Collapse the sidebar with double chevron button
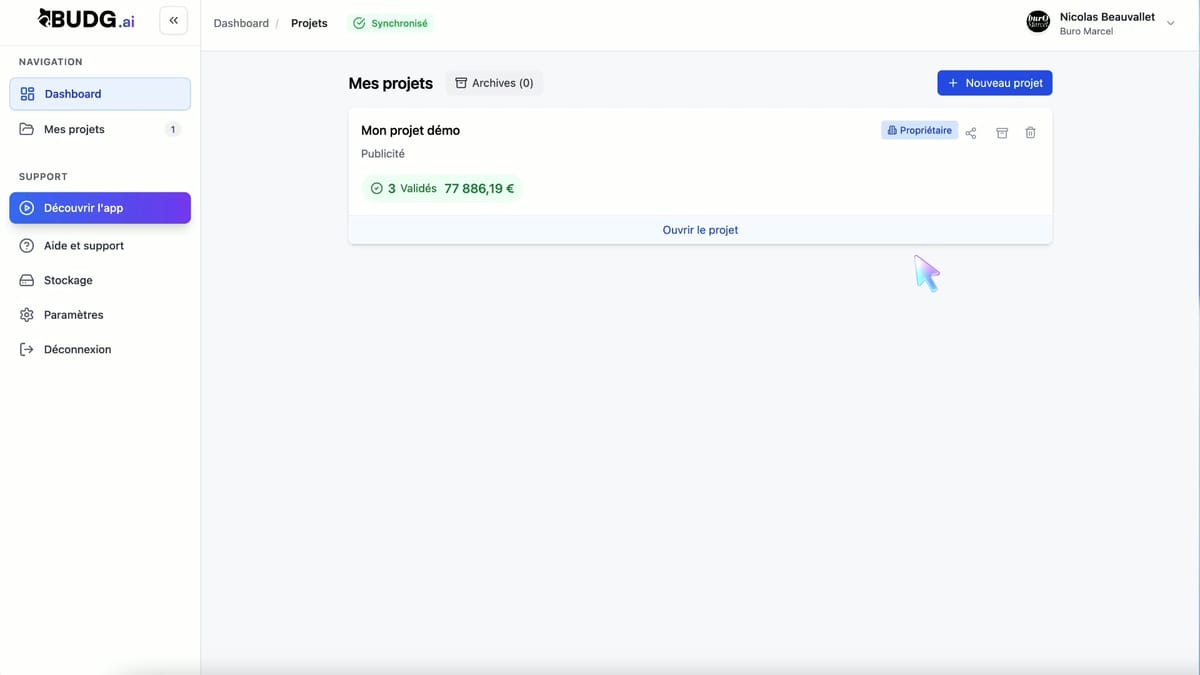 (173, 20)
